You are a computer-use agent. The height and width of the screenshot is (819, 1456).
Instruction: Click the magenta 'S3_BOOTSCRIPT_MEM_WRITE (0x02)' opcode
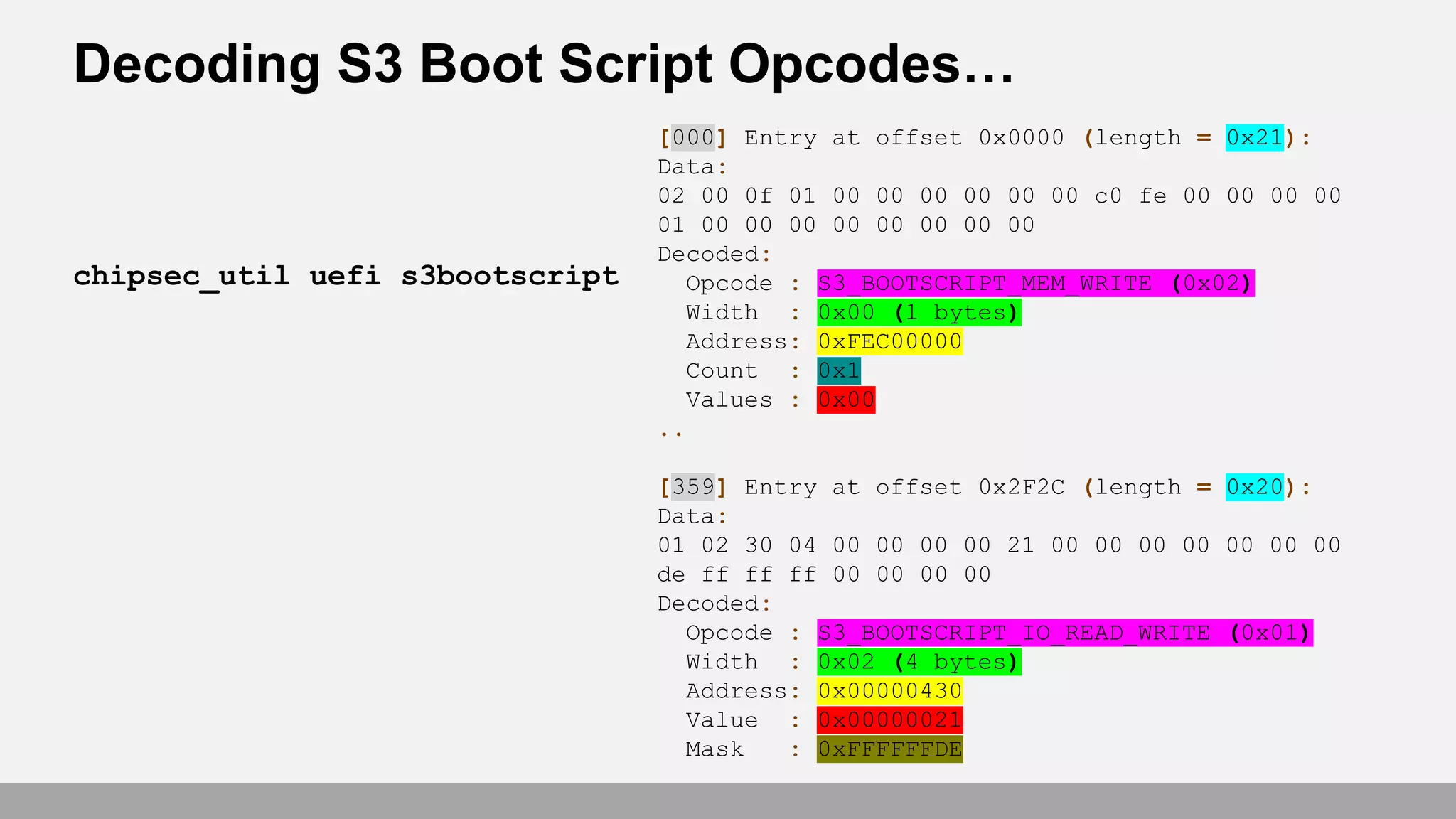coord(1036,283)
